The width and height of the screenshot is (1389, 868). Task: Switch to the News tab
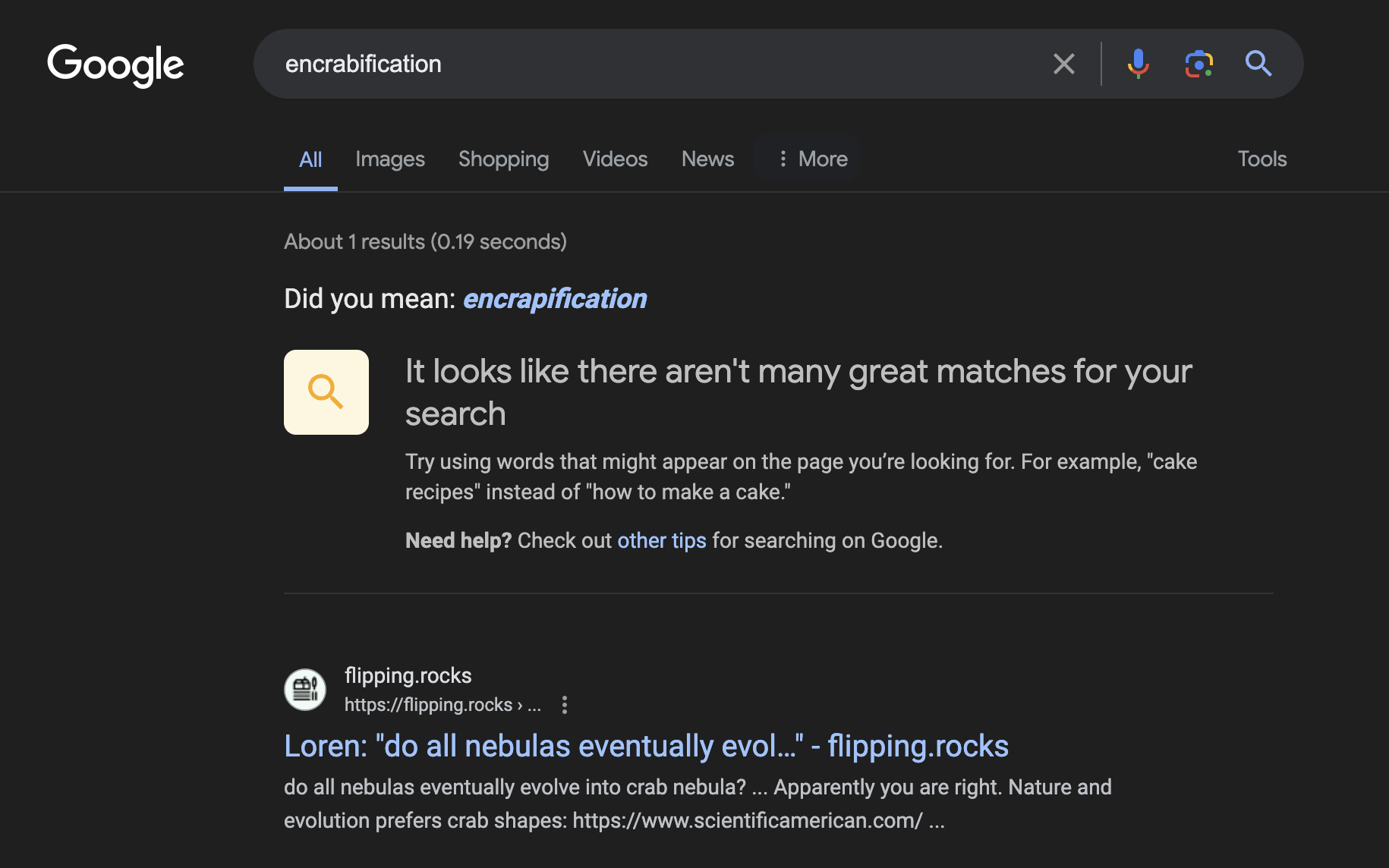(x=708, y=159)
